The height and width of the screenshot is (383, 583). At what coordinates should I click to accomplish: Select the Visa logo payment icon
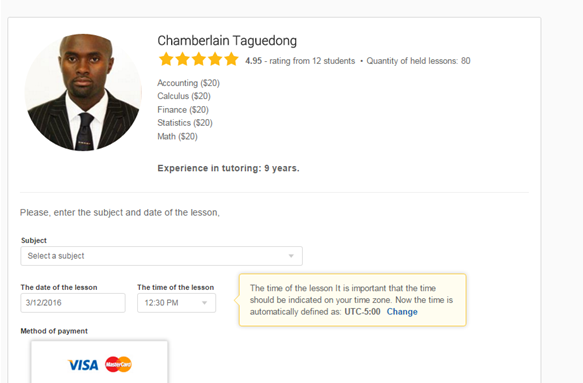pos(83,365)
